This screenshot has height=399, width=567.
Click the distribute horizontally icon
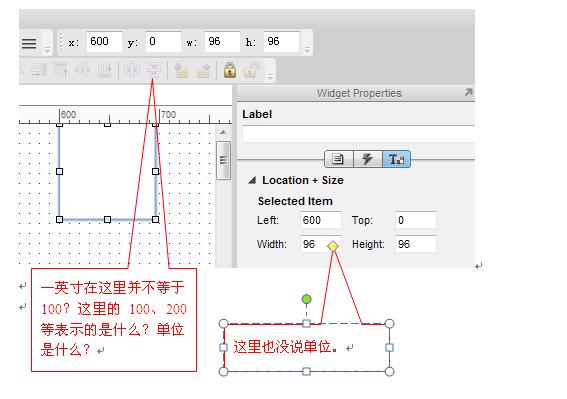tap(131, 70)
